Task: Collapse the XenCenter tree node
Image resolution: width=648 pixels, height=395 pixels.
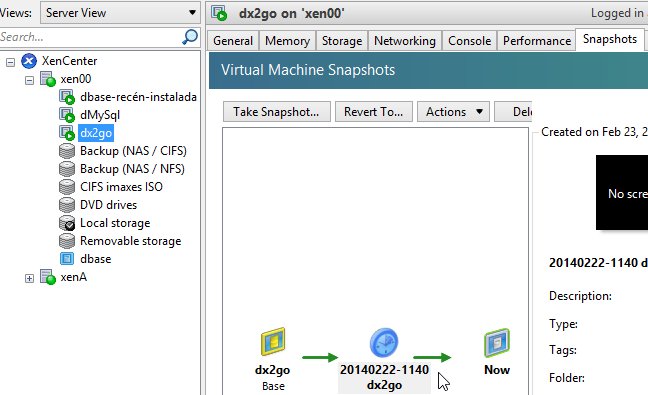Action: (10, 62)
